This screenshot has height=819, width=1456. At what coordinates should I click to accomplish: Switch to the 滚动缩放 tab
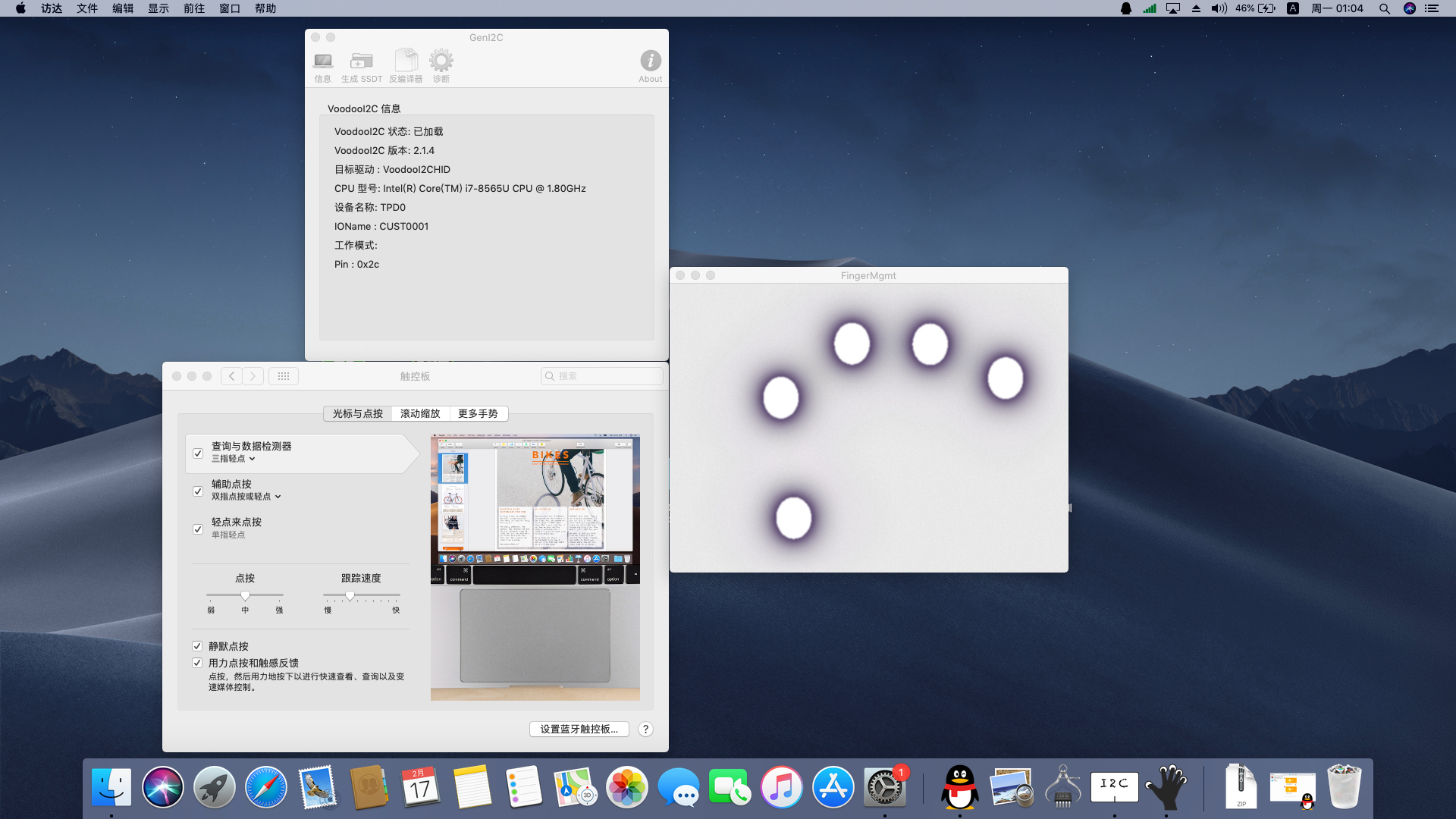420,413
